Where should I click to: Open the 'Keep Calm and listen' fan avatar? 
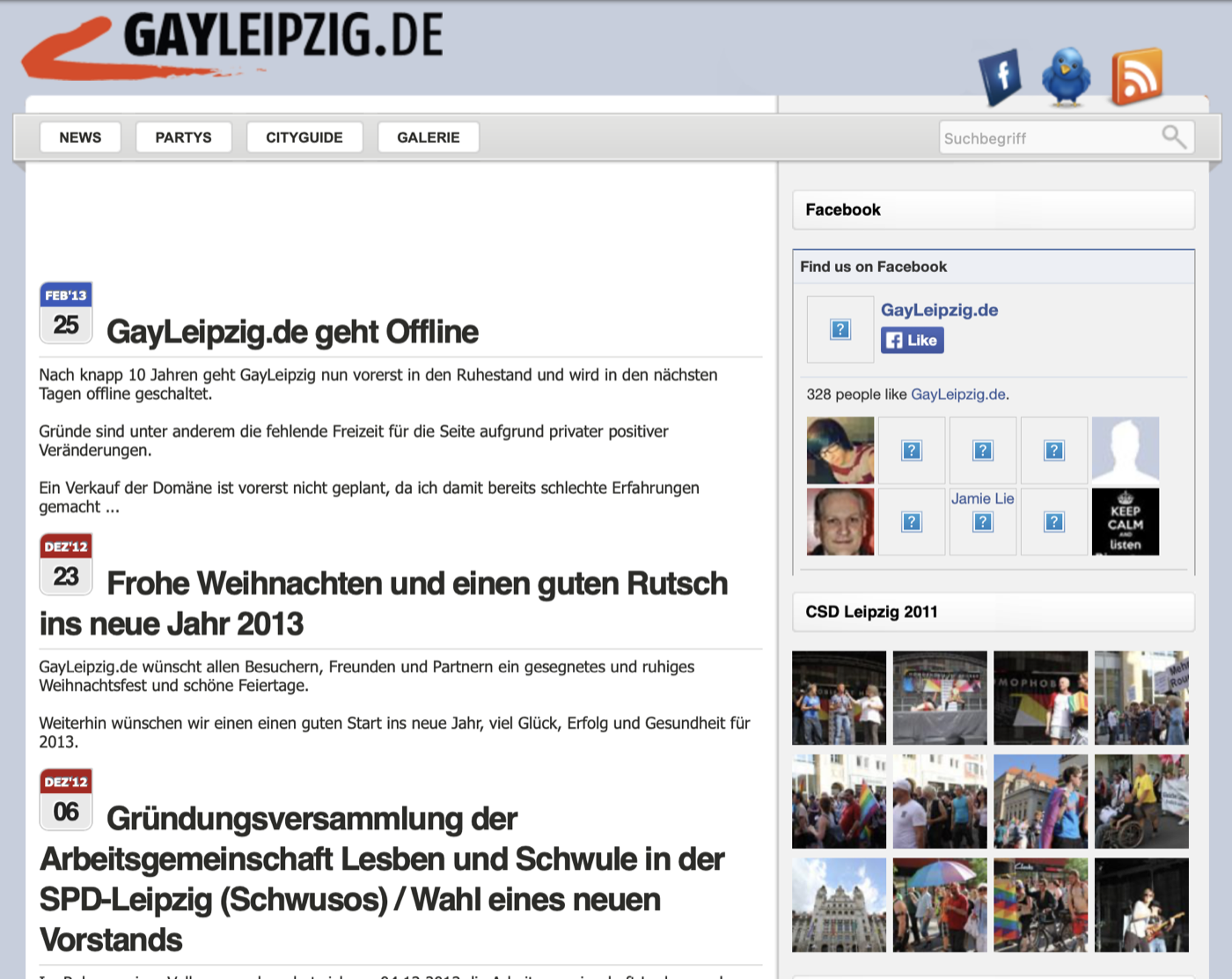1126,522
